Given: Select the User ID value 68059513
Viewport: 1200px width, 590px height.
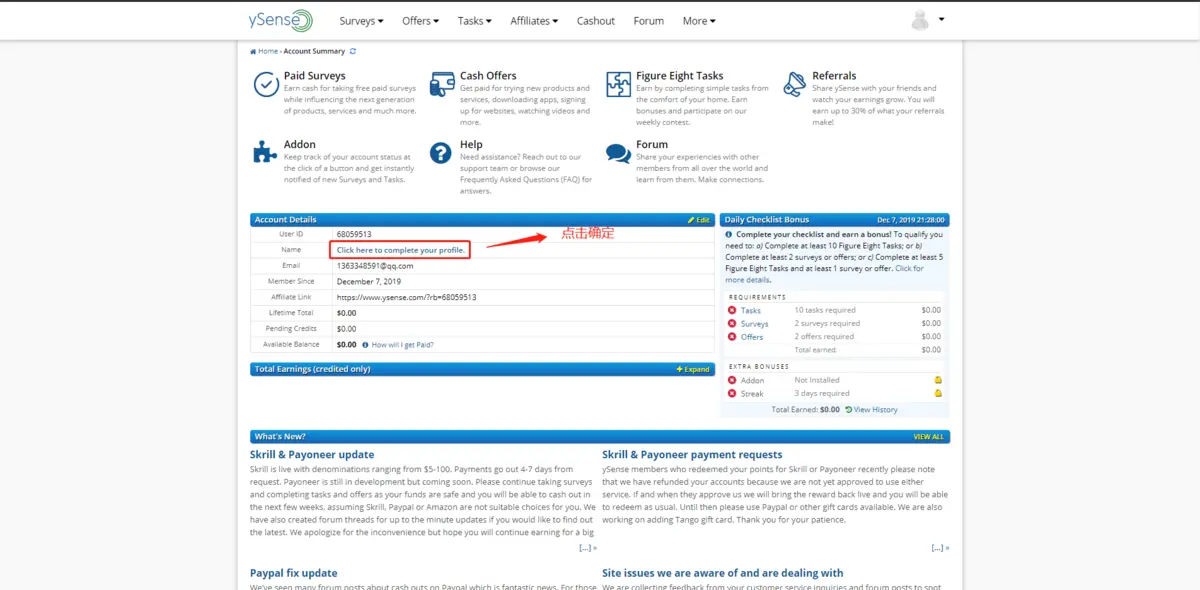Looking at the screenshot, I should point(354,234).
